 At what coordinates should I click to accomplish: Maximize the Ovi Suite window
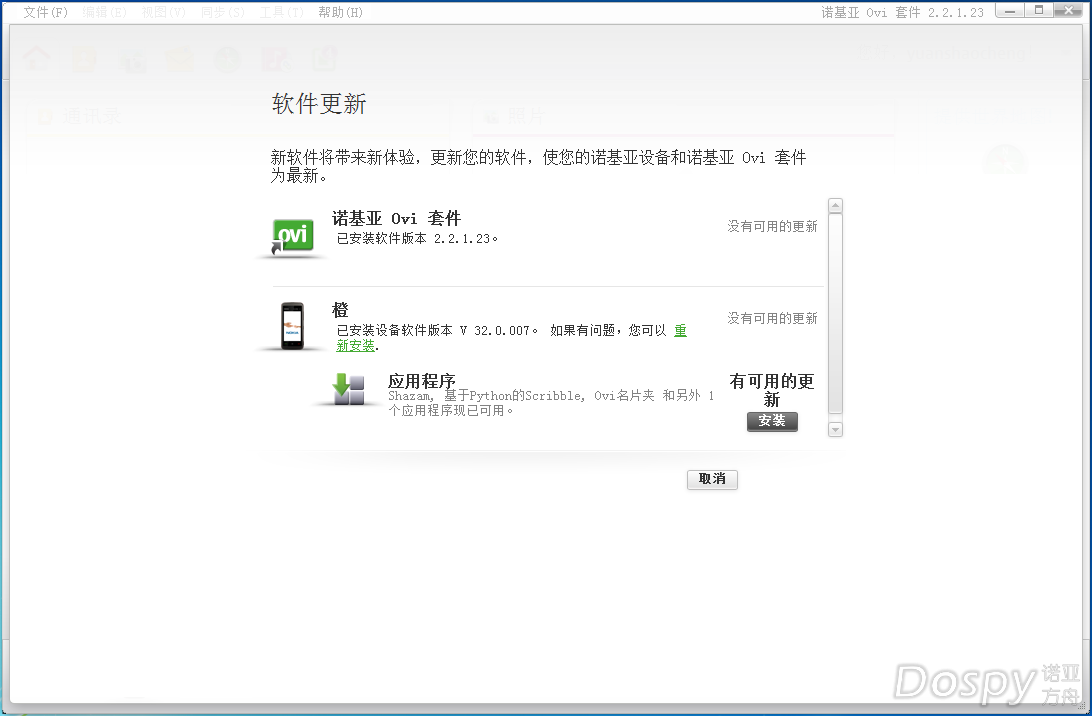1038,10
